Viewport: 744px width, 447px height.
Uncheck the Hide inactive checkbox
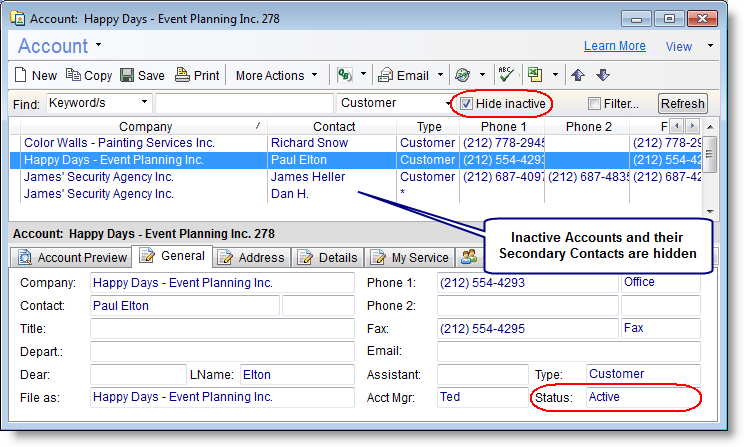pos(466,103)
